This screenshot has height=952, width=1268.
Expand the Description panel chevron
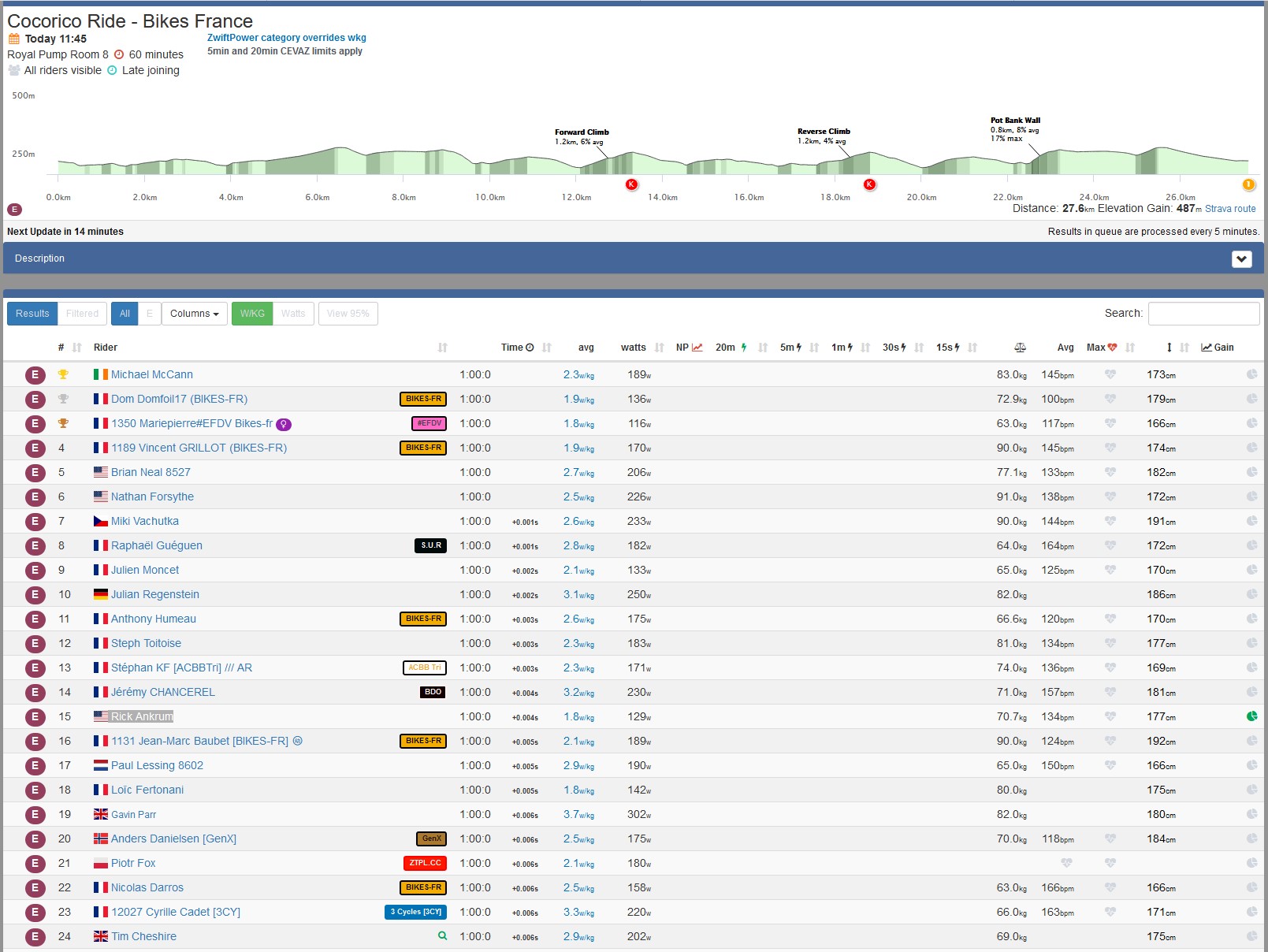point(1242,258)
